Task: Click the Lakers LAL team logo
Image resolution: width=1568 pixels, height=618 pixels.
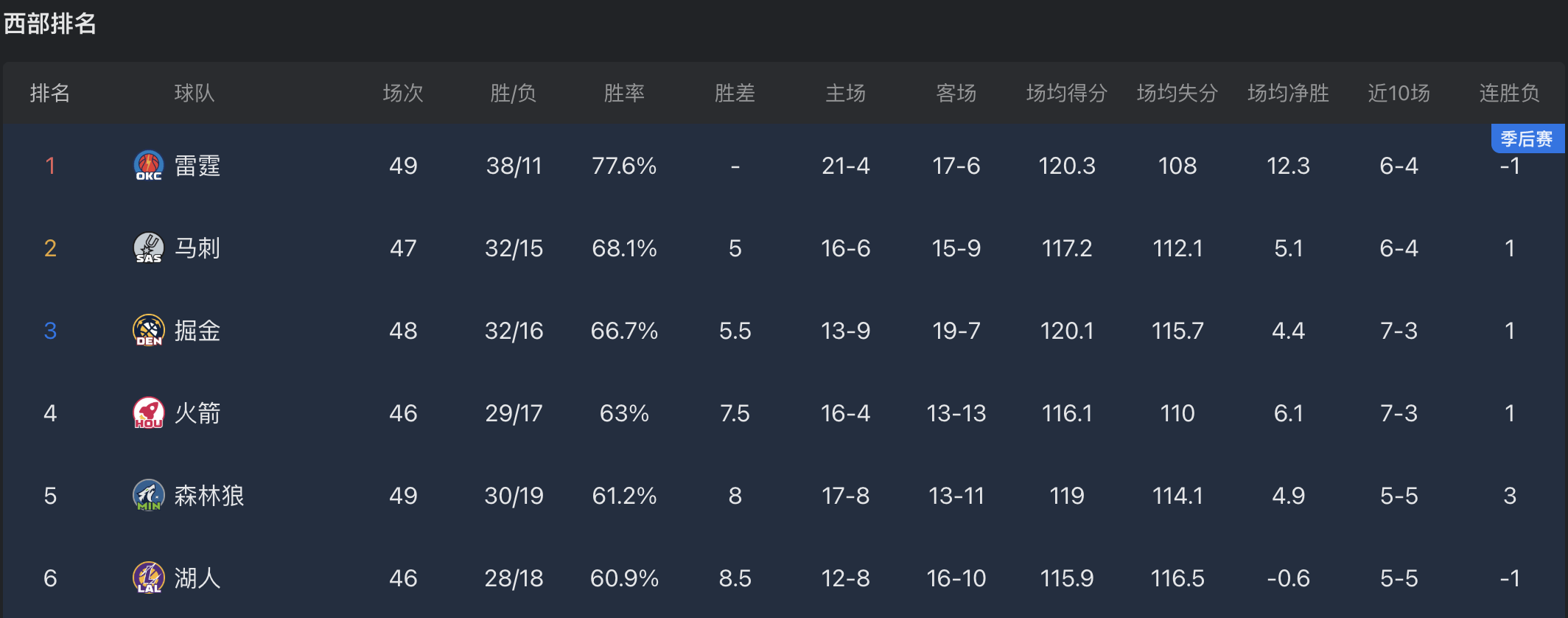Action: pos(148,578)
